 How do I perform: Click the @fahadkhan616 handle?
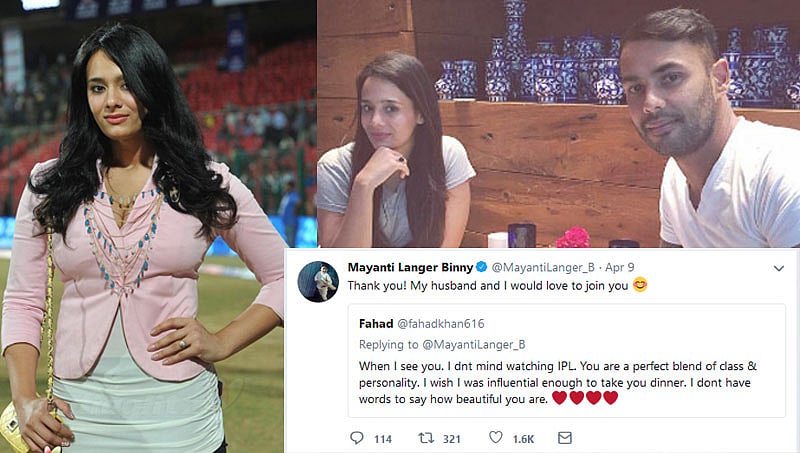pyautogui.click(x=441, y=323)
